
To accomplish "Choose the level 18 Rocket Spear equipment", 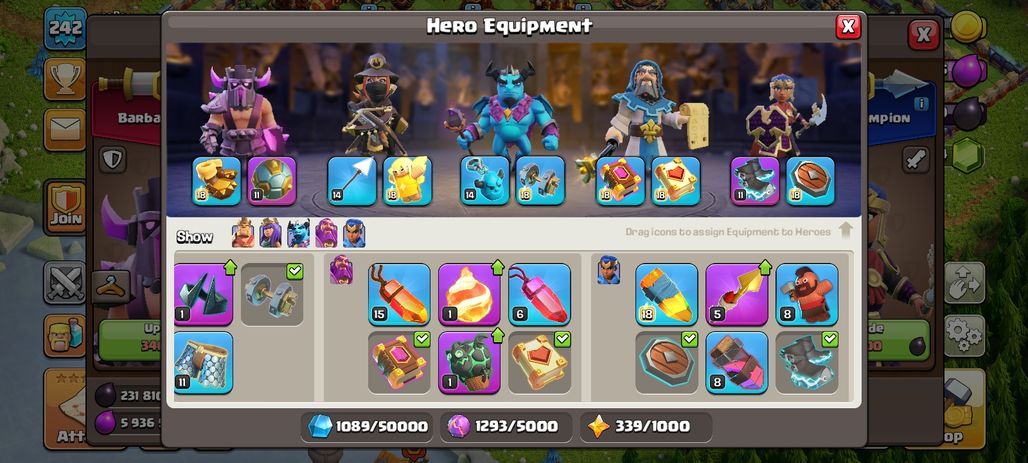I will click(667, 294).
